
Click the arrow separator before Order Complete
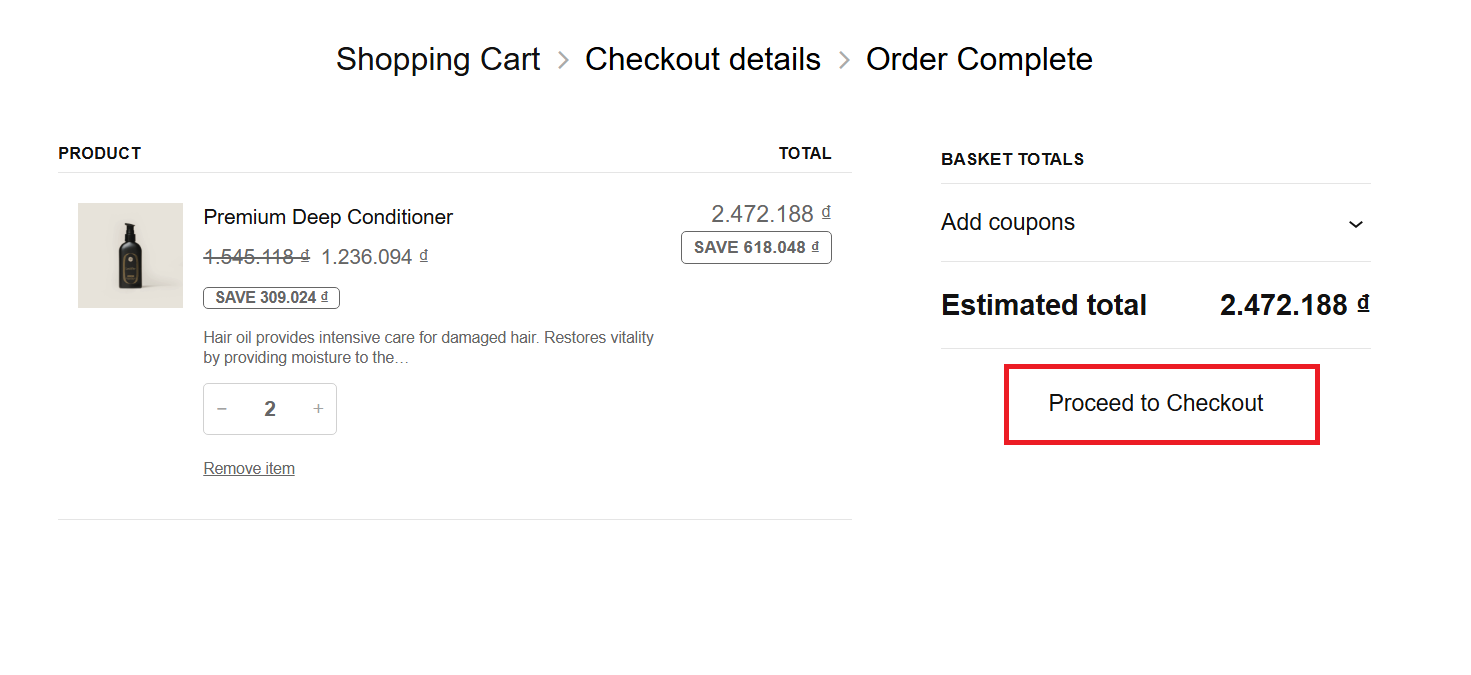[x=844, y=60]
